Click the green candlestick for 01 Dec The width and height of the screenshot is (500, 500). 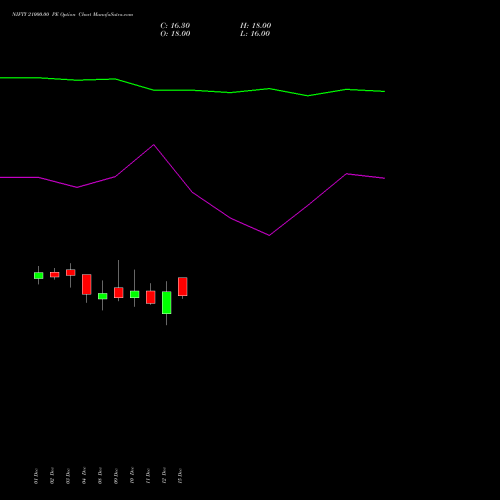pos(39,276)
